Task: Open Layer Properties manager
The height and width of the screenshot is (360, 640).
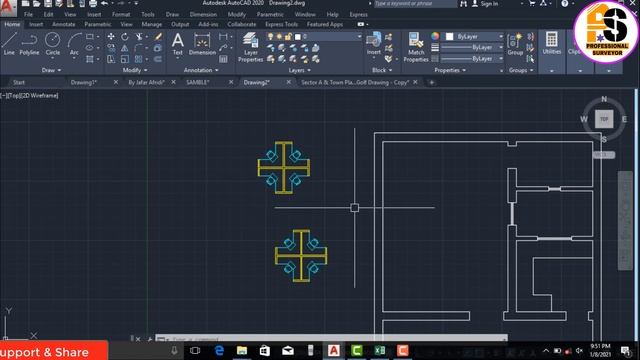Action: click(x=250, y=47)
